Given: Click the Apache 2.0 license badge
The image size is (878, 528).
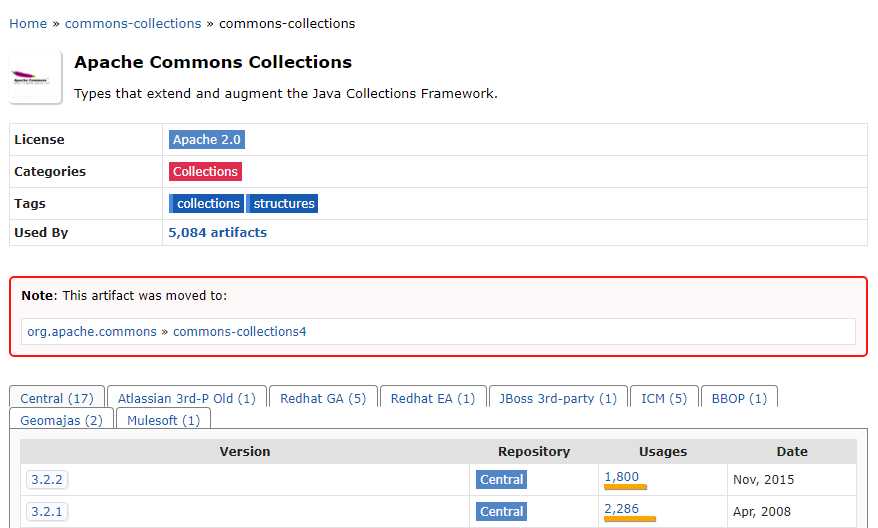Looking at the screenshot, I should pos(207,140).
